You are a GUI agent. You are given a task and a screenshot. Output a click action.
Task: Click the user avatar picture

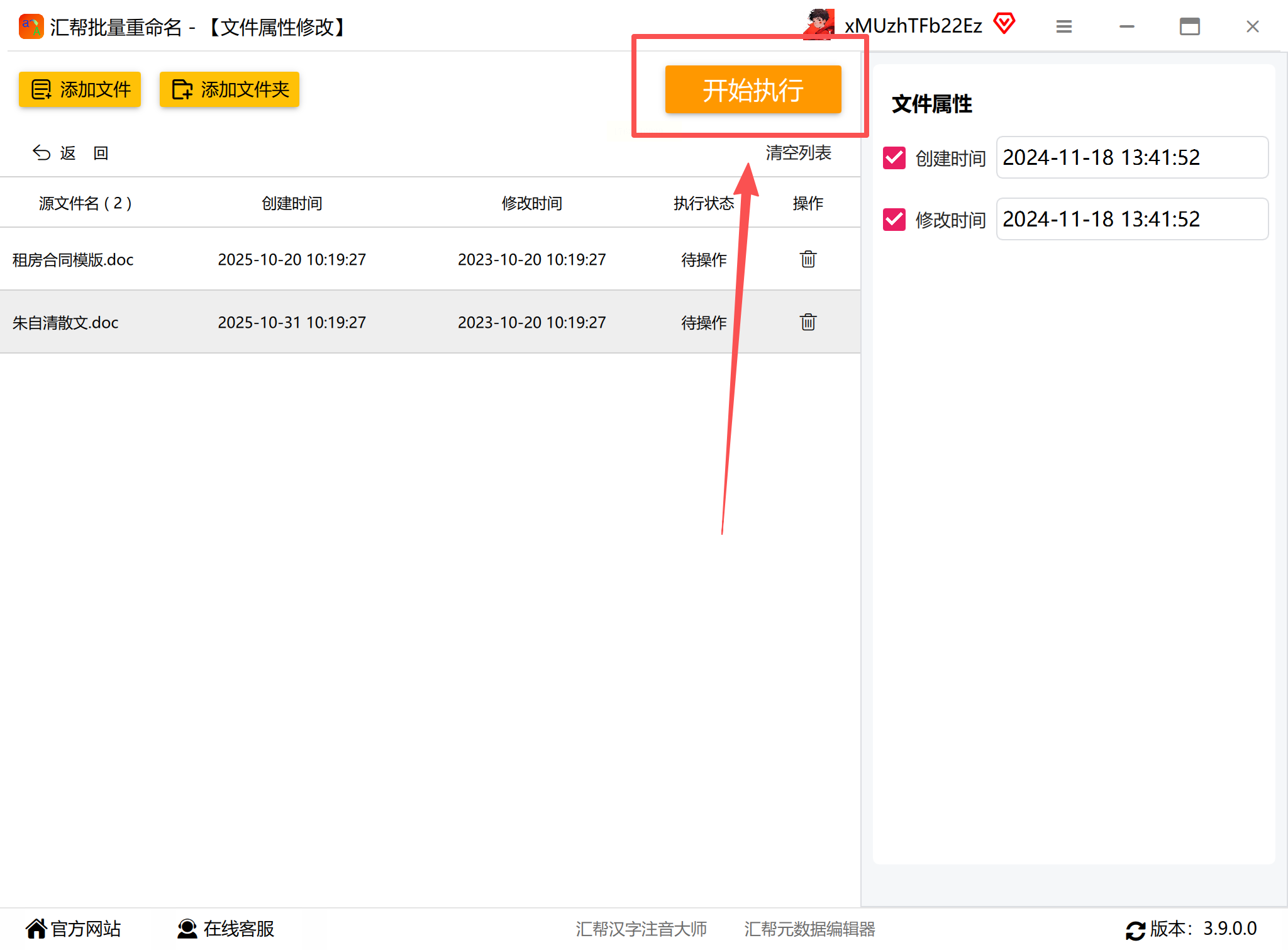(x=818, y=25)
